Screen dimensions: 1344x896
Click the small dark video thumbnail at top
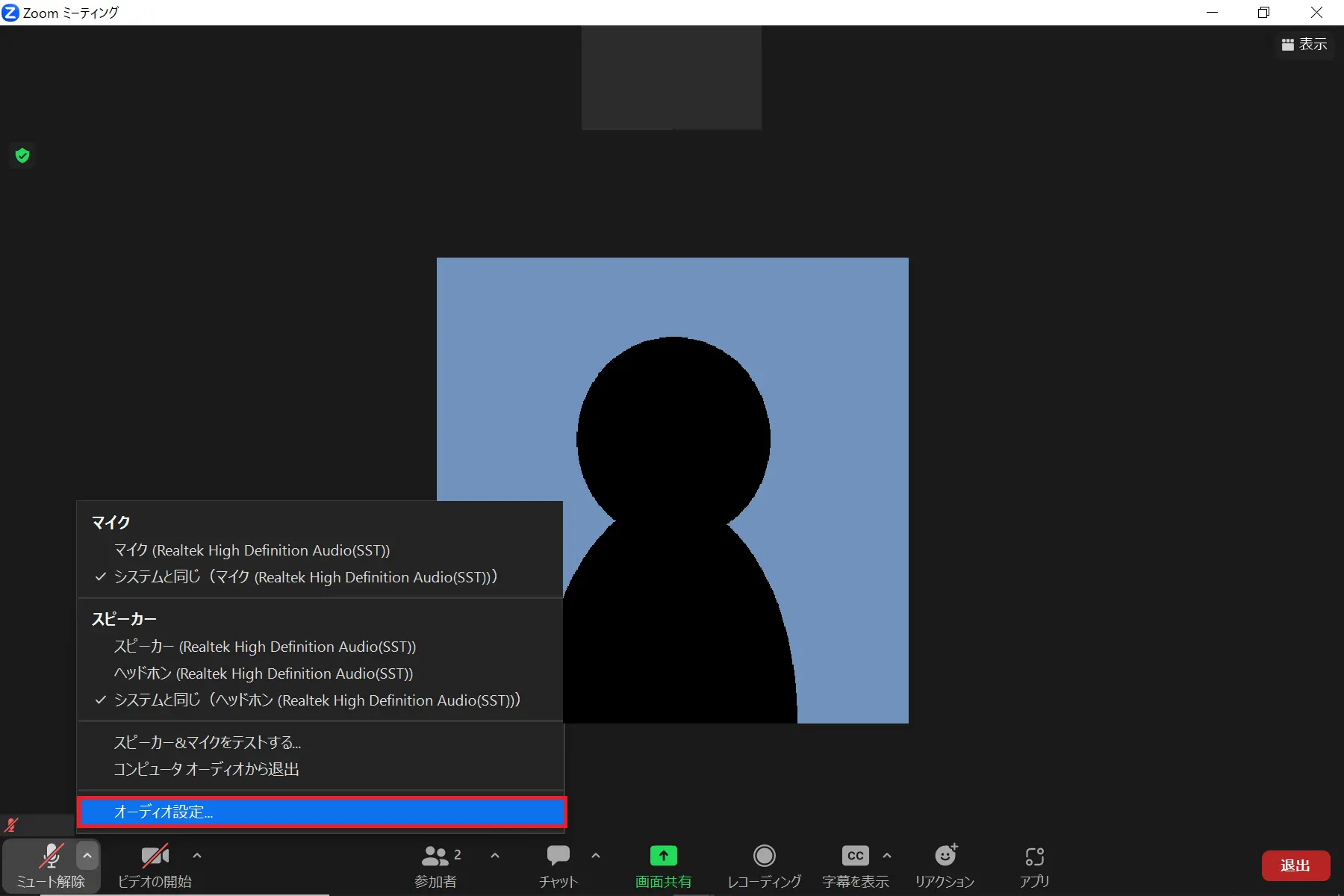[x=671, y=78]
